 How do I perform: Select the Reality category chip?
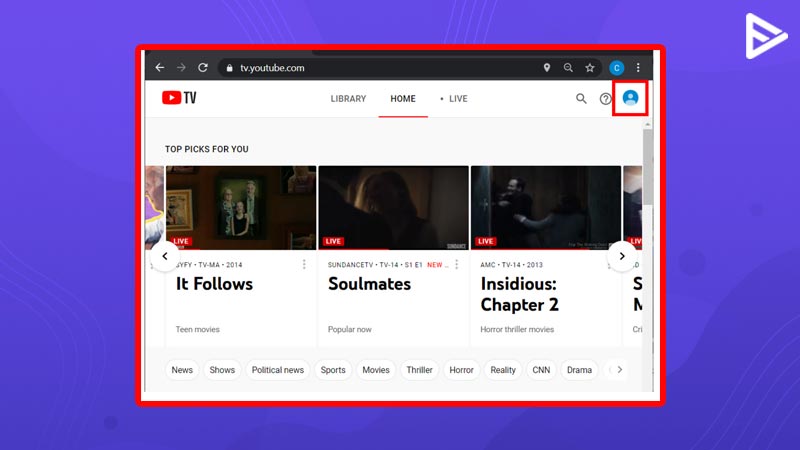point(503,370)
